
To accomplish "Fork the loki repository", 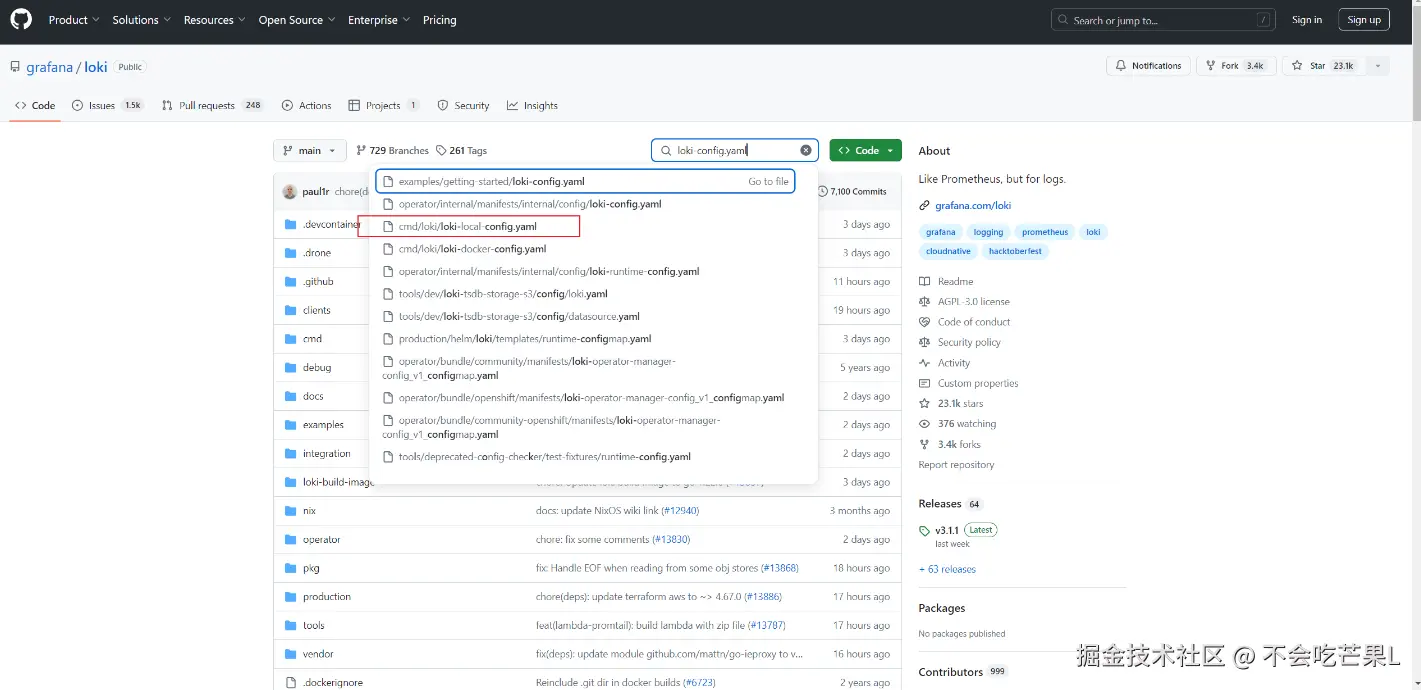I will [1234, 66].
